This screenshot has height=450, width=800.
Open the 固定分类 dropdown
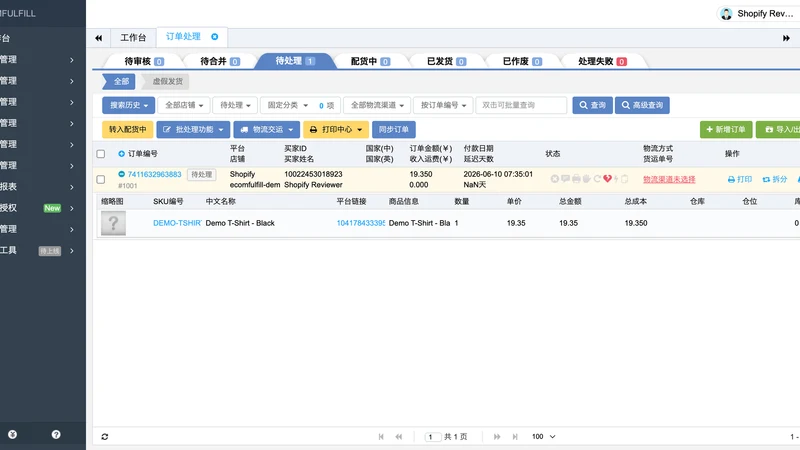tap(287, 105)
